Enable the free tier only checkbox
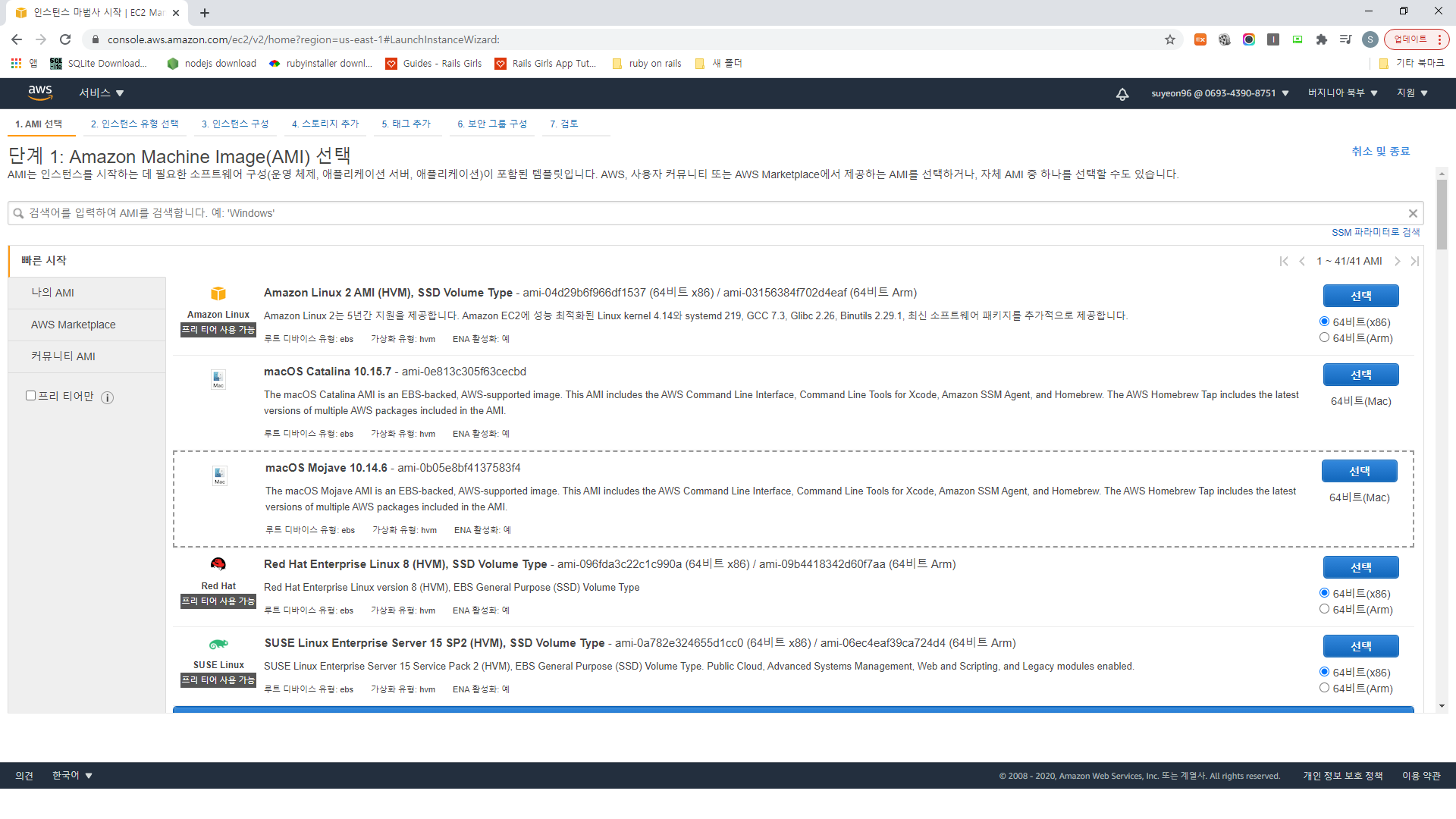The width and height of the screenshot is (1456, 819). point(31,396)
